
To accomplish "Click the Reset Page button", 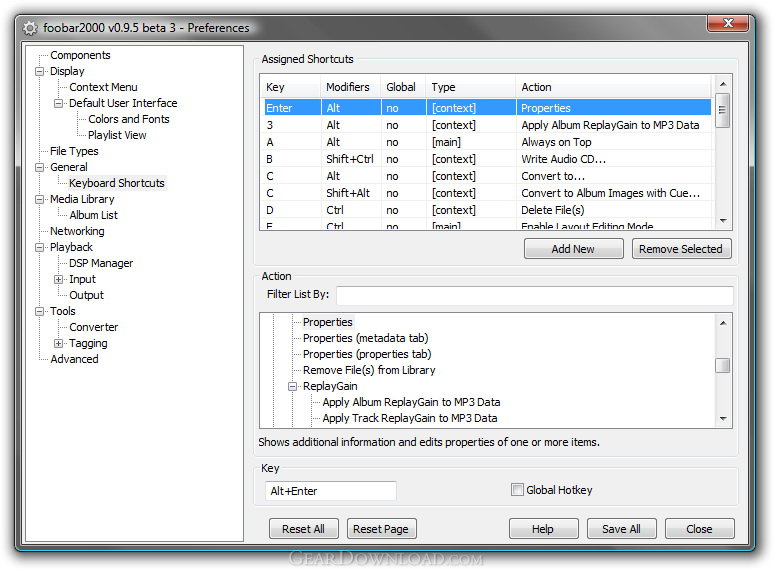I will coord(381,529).
